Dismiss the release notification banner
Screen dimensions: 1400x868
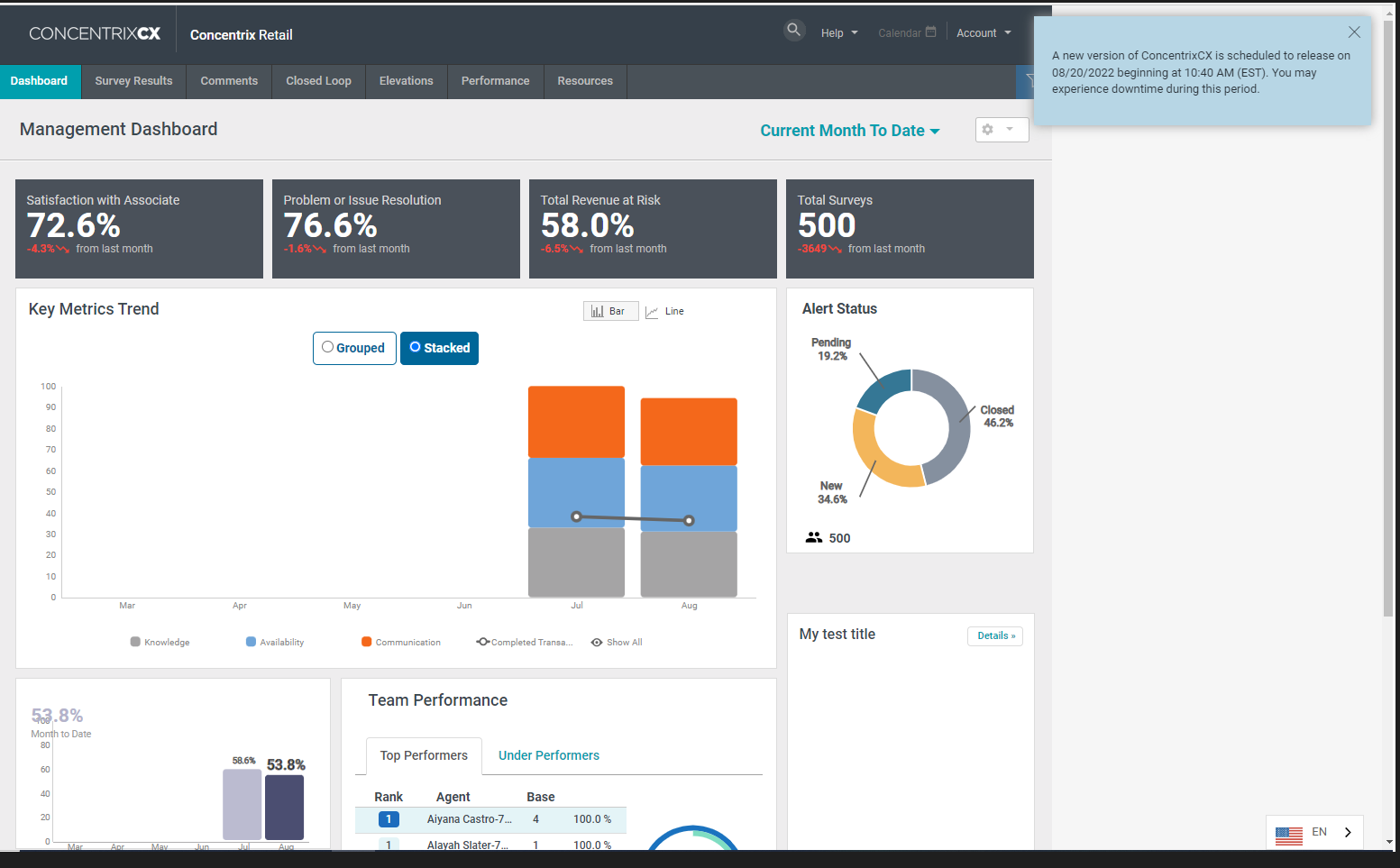[x=1354, y=32]
